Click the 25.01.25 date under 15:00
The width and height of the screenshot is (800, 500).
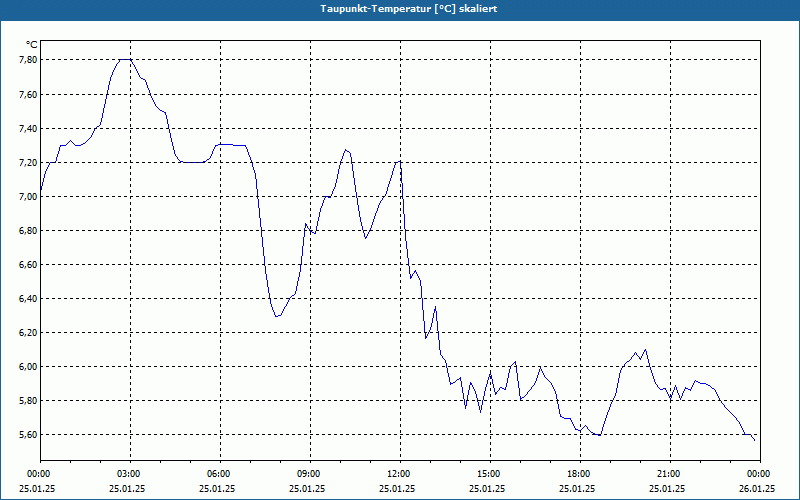(x=487, y=488)
